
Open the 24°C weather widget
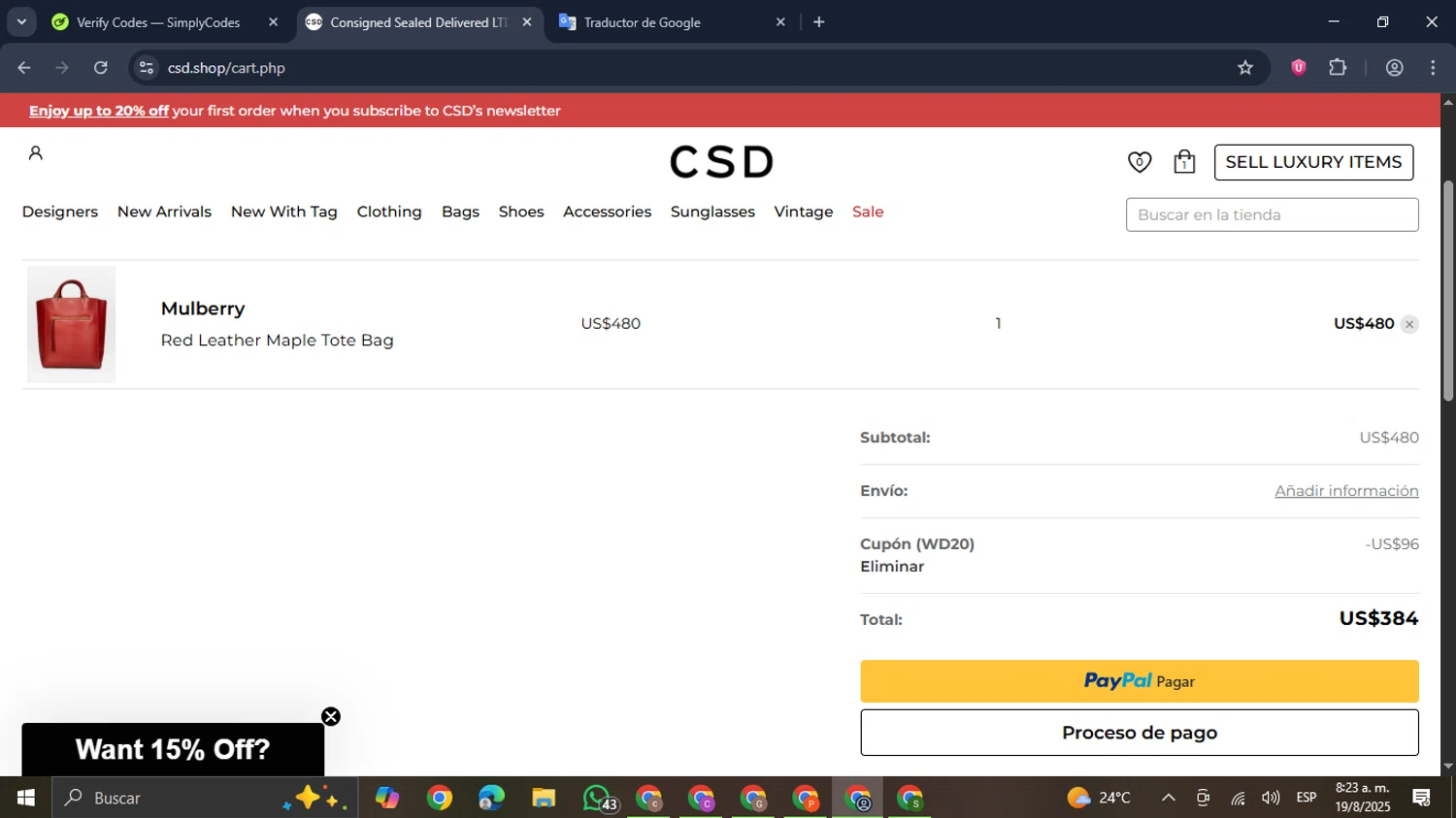point(1099,798)
